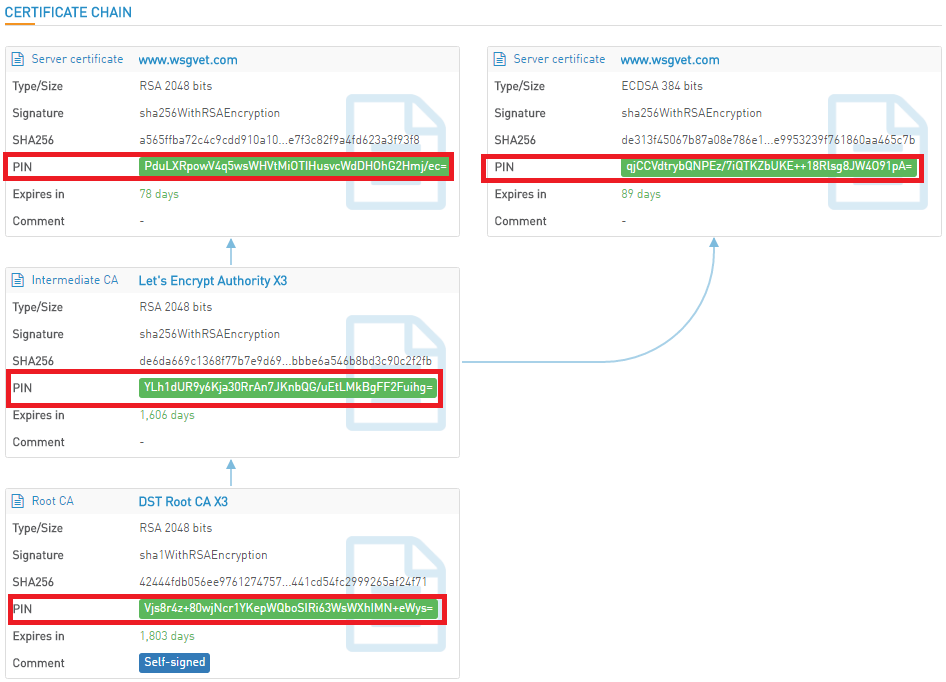Click the small document icon in the ECDSA server certificate card
Image resolution: width=946 pixels, height=682 pixels.
coord(500,60)
